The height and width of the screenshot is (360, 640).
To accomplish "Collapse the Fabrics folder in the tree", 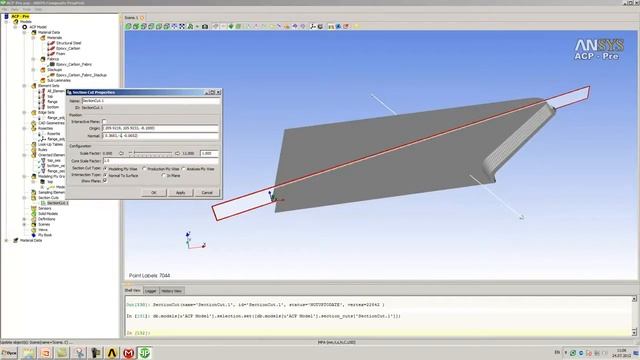I will (x=33, y=59).
